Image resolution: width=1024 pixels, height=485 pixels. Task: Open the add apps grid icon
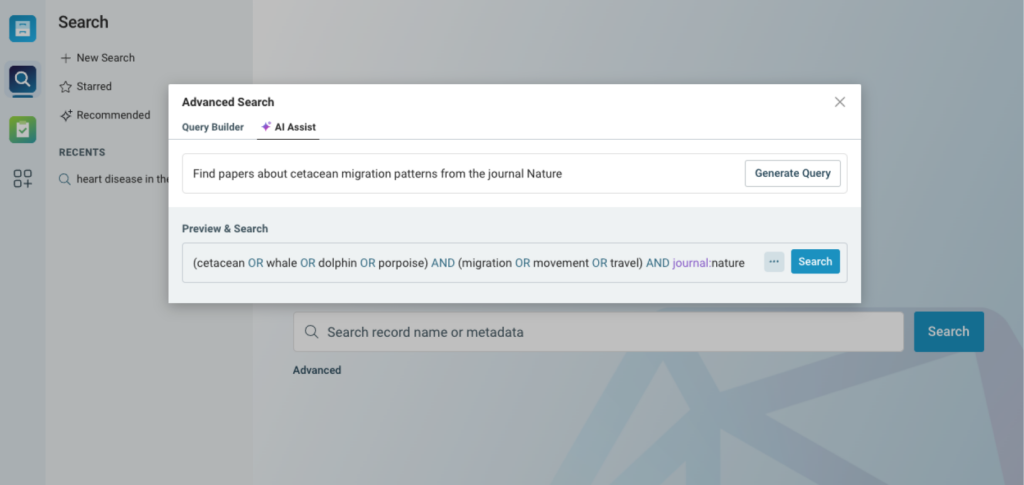[23, 179]
